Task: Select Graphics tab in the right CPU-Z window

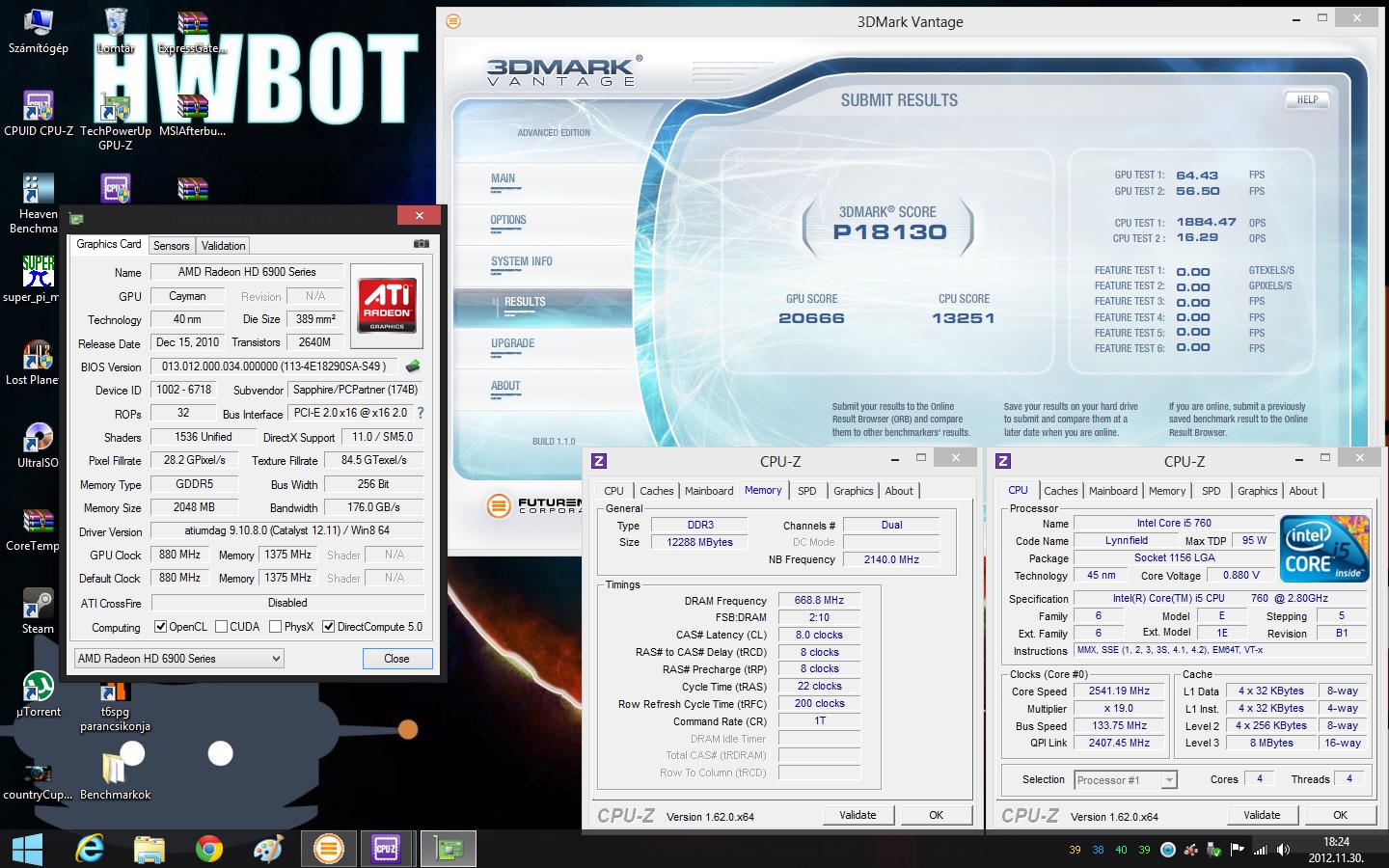Action: click(1257, 491)
